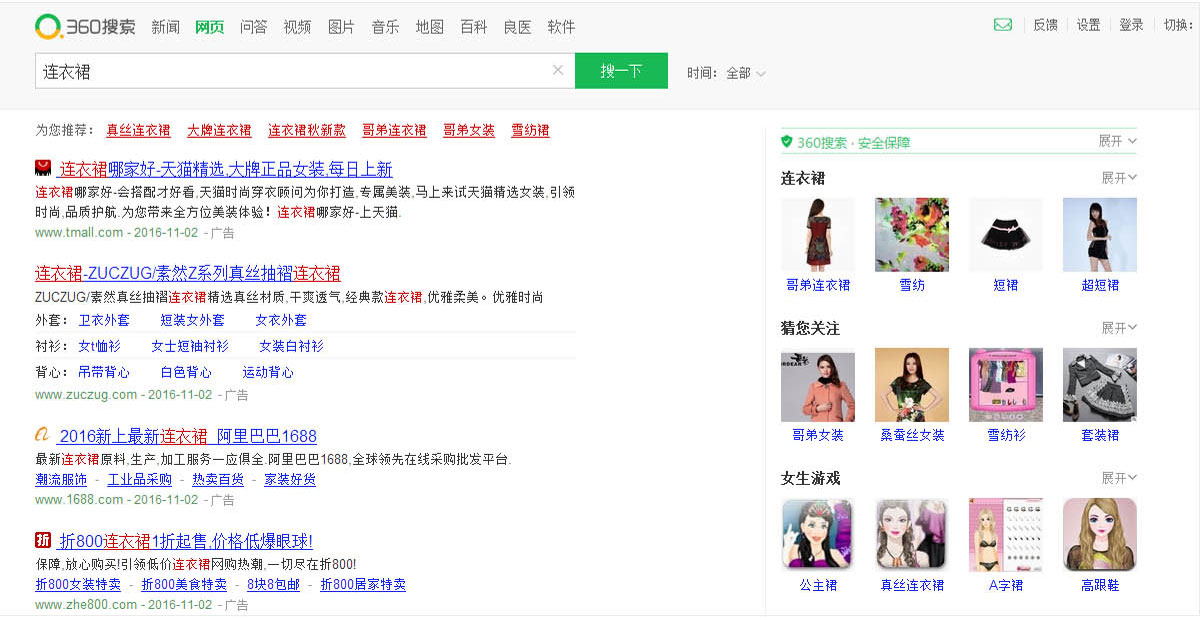Expand the 连衣裙 sidebar section
The height and width of the screenshot is (620, 1200).
pyautogui.click(x=1119, y=177)
